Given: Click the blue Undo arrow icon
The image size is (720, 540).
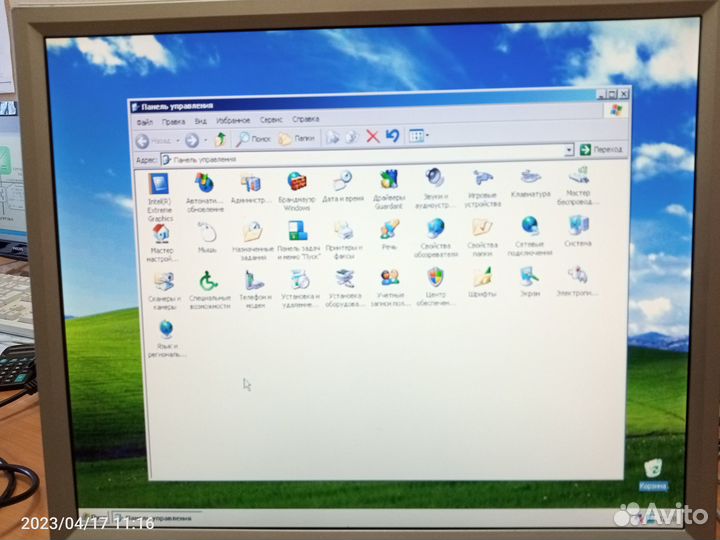Looking at the screenshot, I should pyautogui.click(x=393, y=136).
